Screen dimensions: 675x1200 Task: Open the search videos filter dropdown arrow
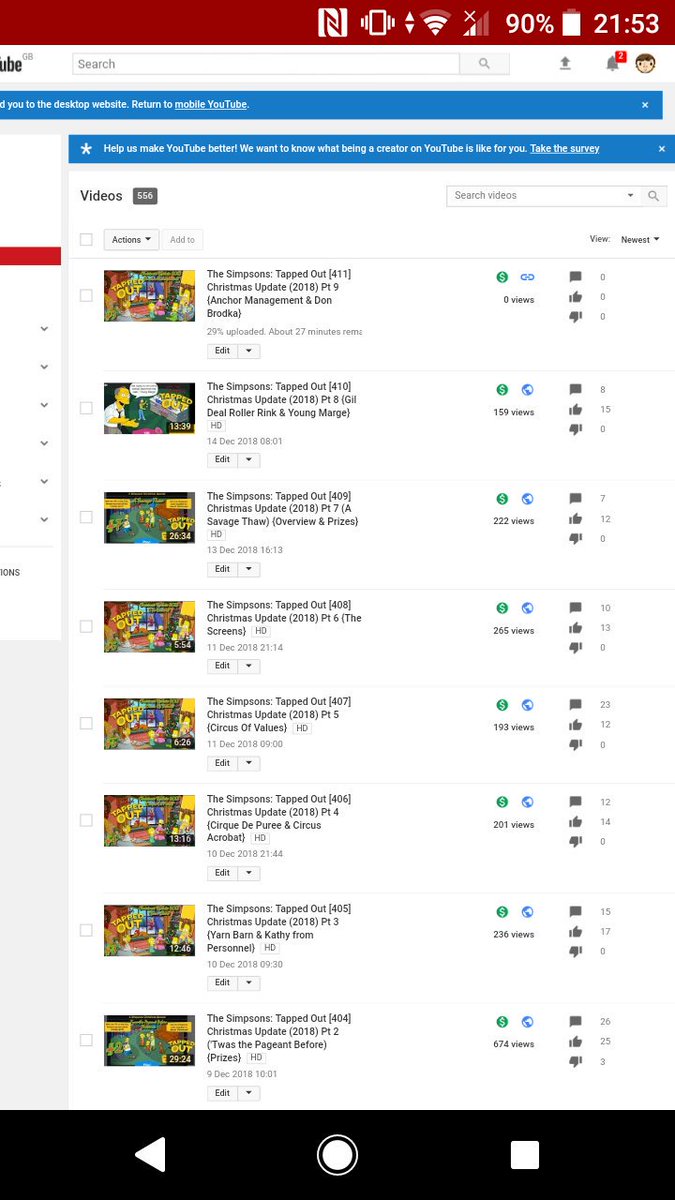(x=630, y=196)
